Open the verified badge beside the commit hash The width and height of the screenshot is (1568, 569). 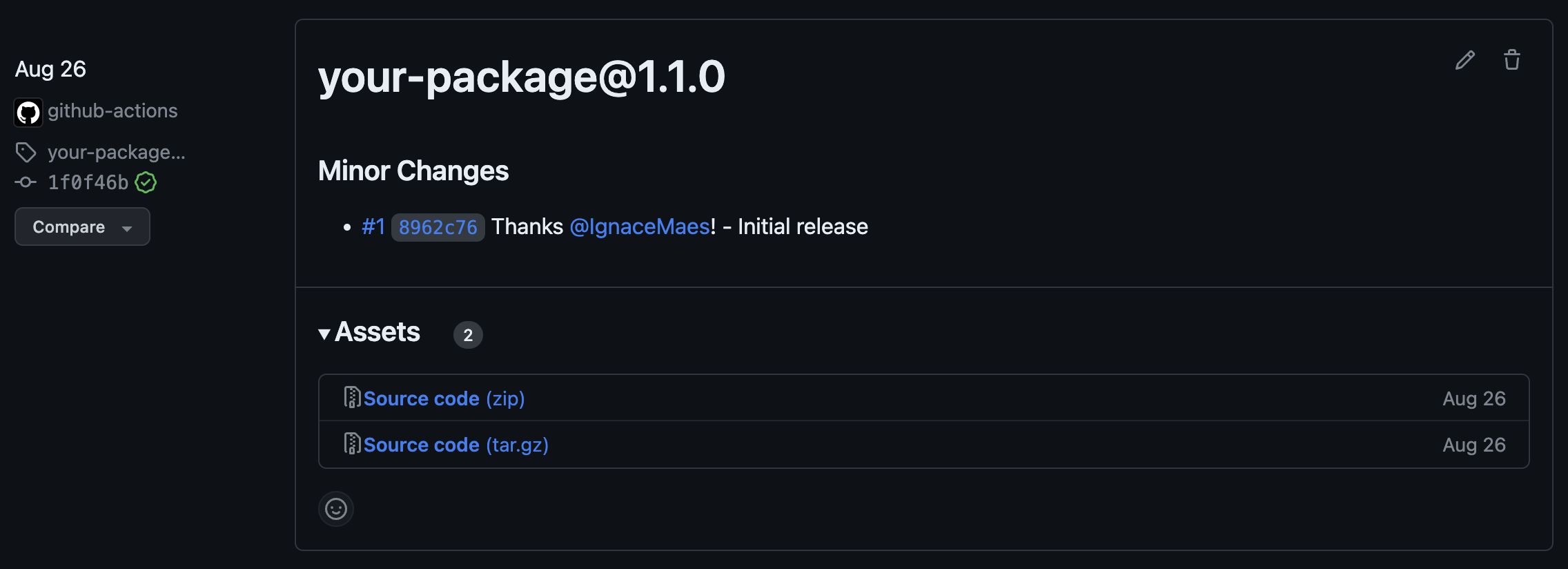[x=146, y=182]
